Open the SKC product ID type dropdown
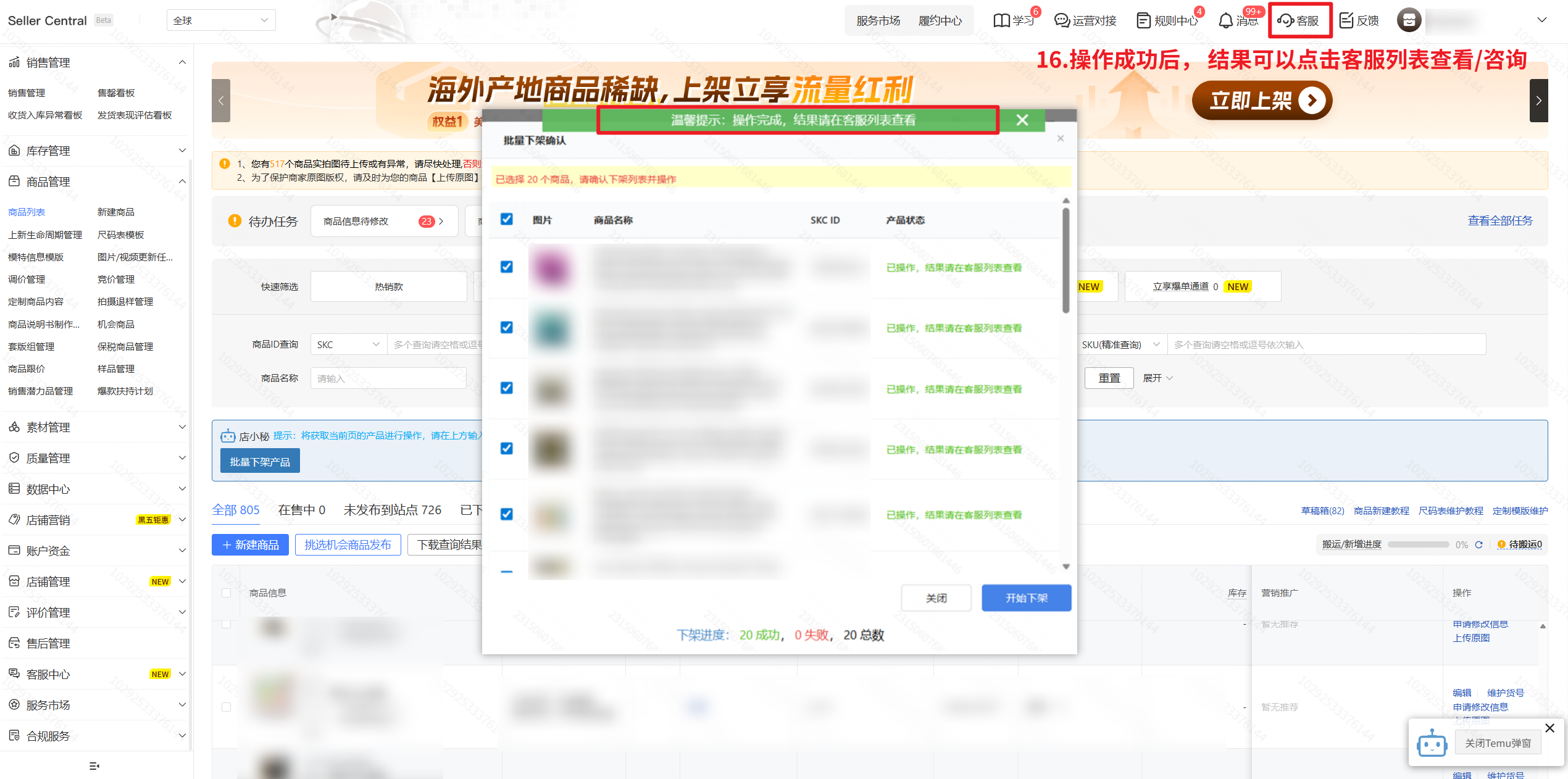This screenshot has height=779, width=1568. pyautogui.click(x=348, y=344)
